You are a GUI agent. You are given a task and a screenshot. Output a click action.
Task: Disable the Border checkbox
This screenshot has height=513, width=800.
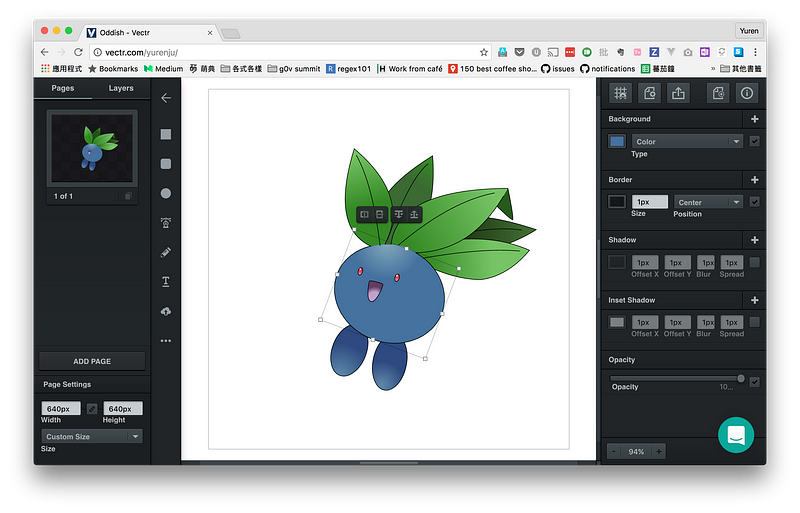pos(754,202)
